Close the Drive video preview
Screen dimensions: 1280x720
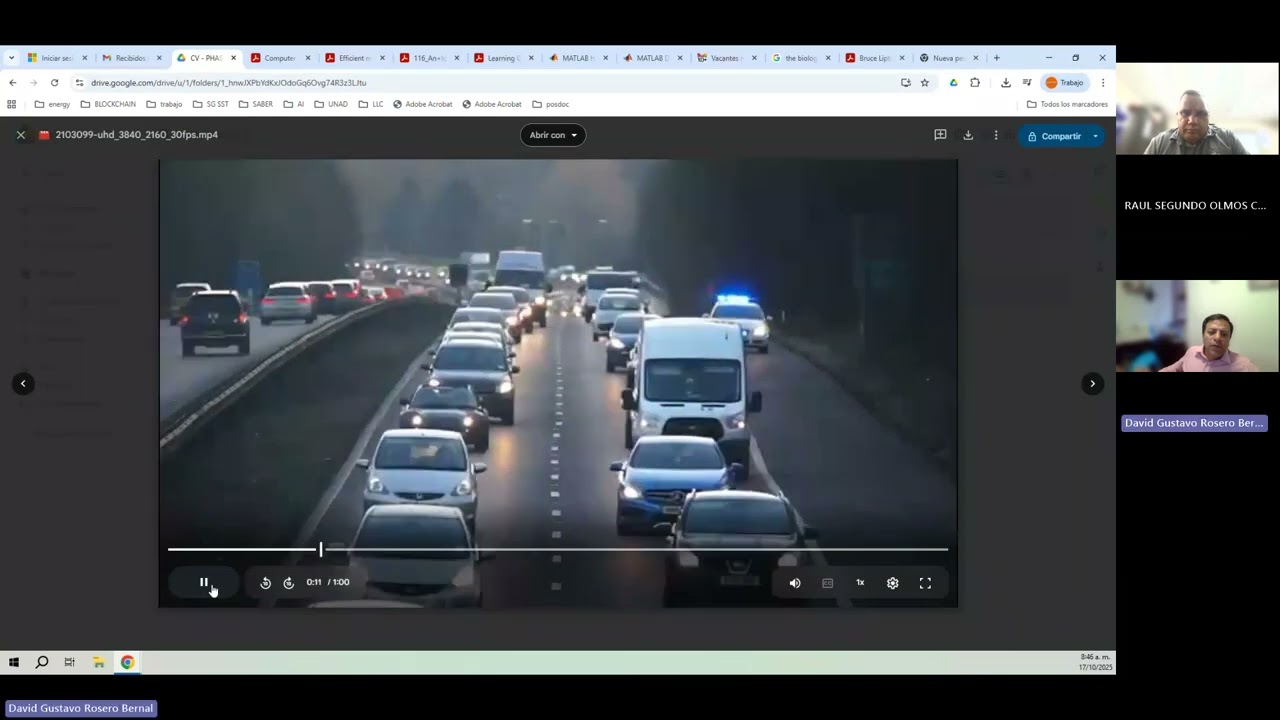20,135
